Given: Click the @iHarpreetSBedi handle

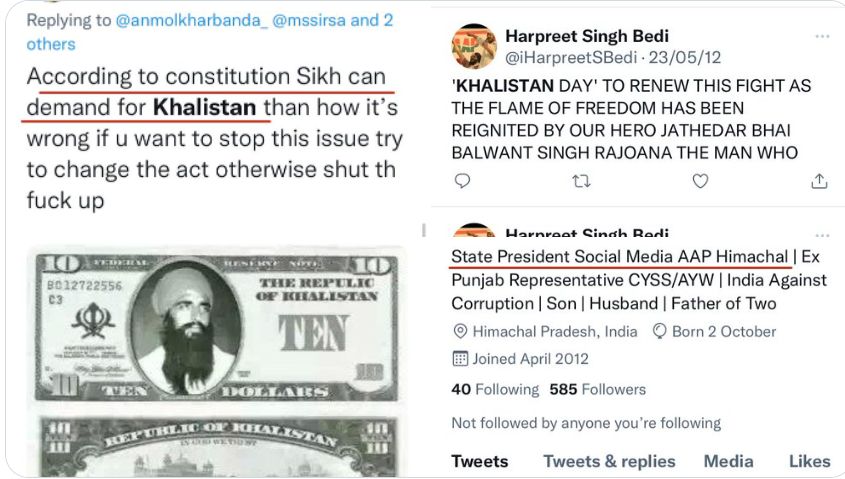Looking at the screenshot, I should click(571, 57).
